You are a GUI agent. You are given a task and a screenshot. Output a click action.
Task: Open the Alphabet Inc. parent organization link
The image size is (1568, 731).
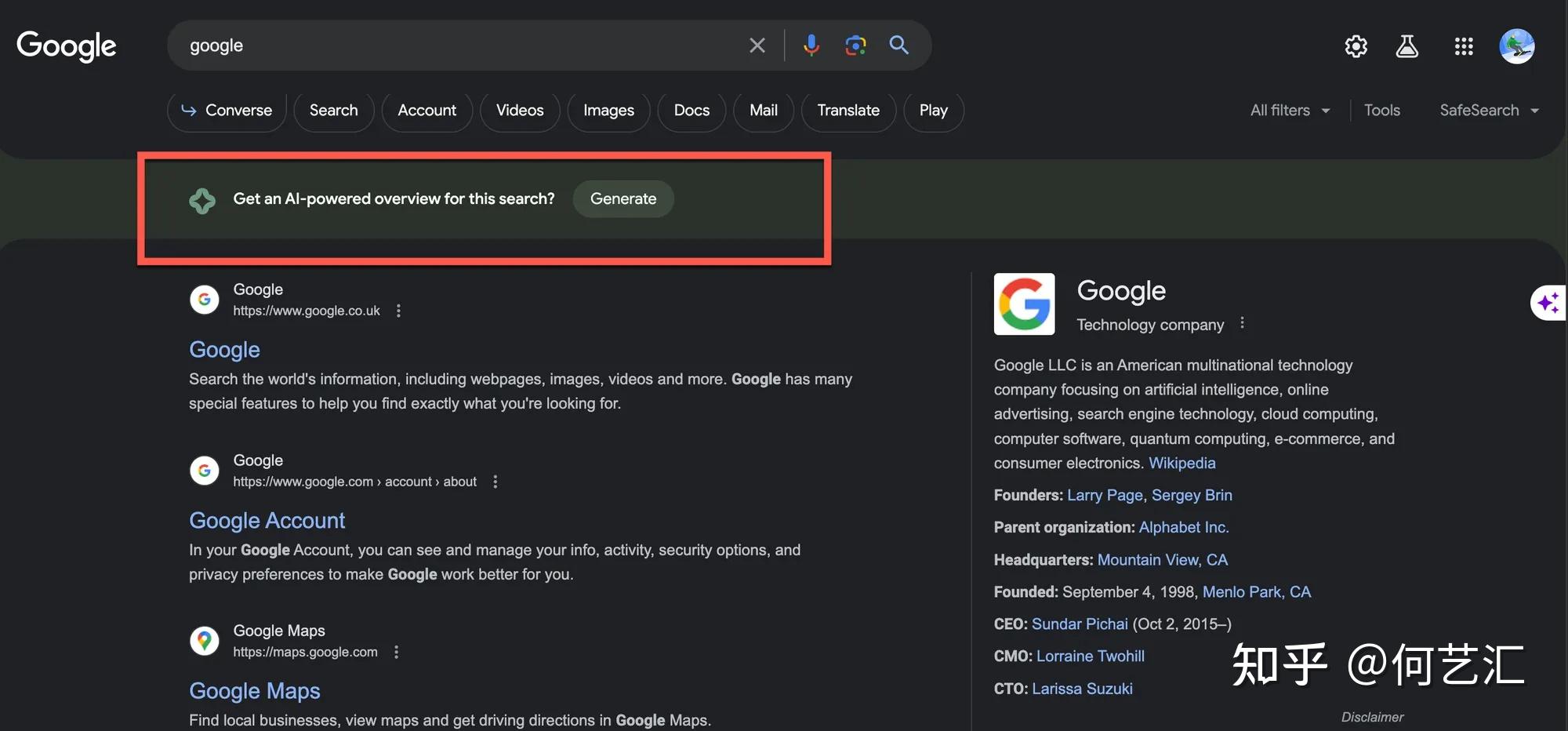[1184, 528]
